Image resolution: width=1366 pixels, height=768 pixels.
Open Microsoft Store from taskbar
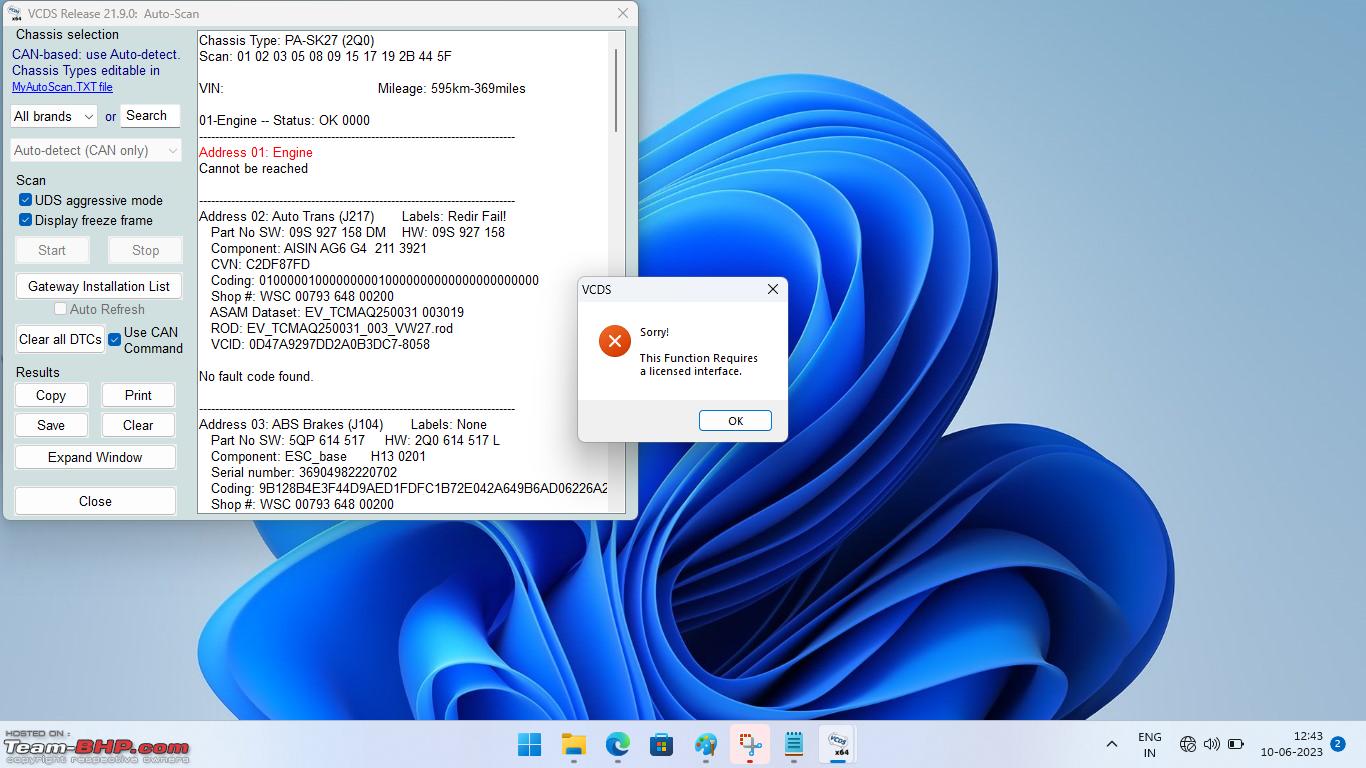pos(661,744)
